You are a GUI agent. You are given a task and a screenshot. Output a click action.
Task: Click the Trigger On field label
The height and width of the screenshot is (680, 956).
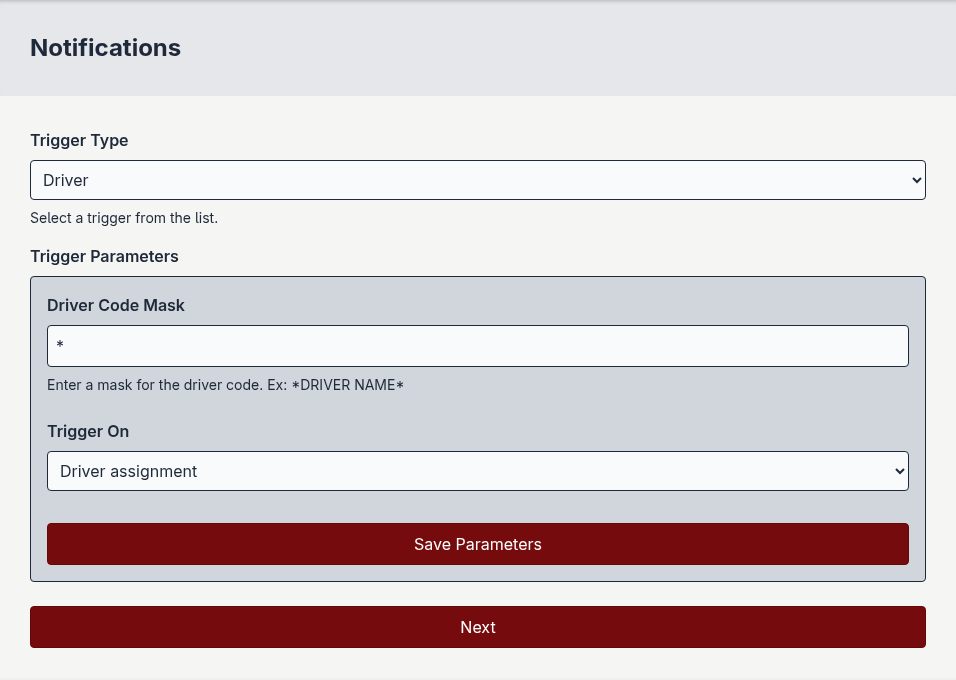[x=88, y=431]
